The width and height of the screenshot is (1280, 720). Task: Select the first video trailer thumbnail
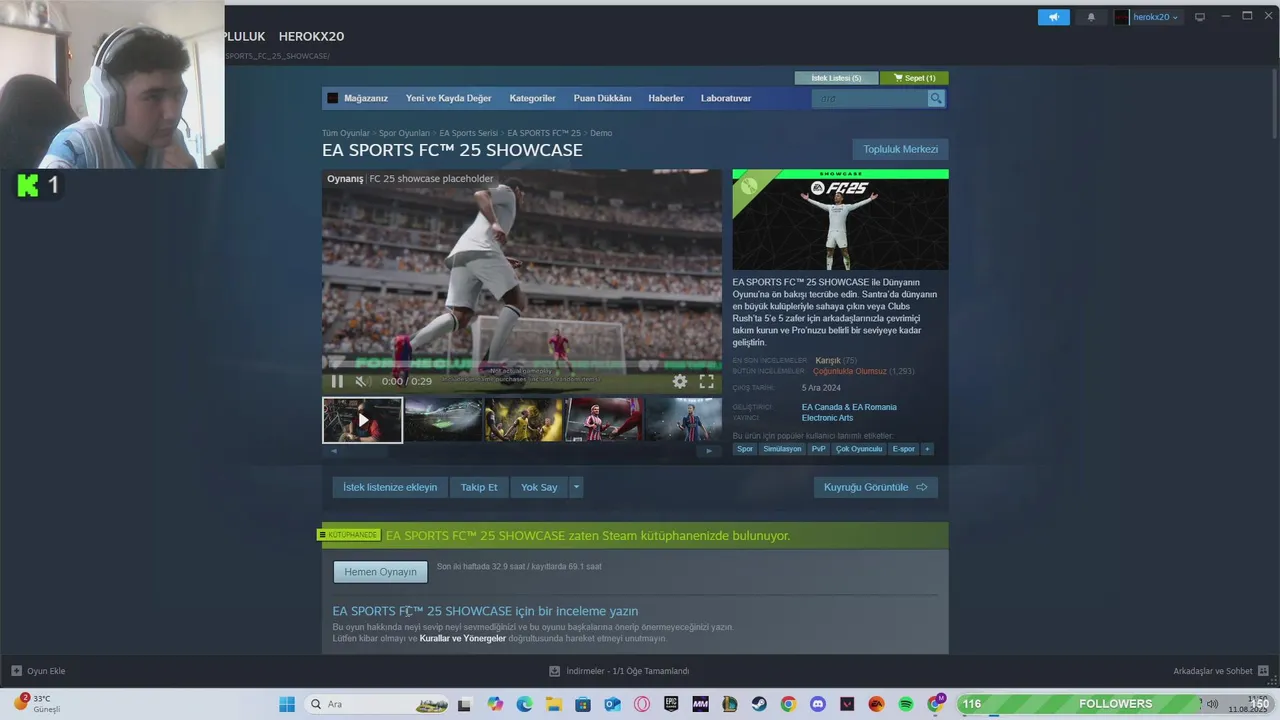pos(362,420)
